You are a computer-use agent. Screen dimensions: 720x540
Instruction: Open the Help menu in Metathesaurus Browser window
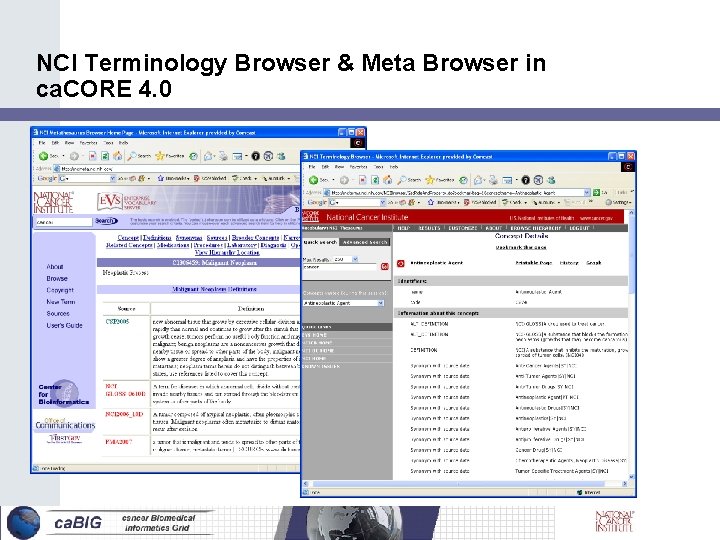coord(123,143)
